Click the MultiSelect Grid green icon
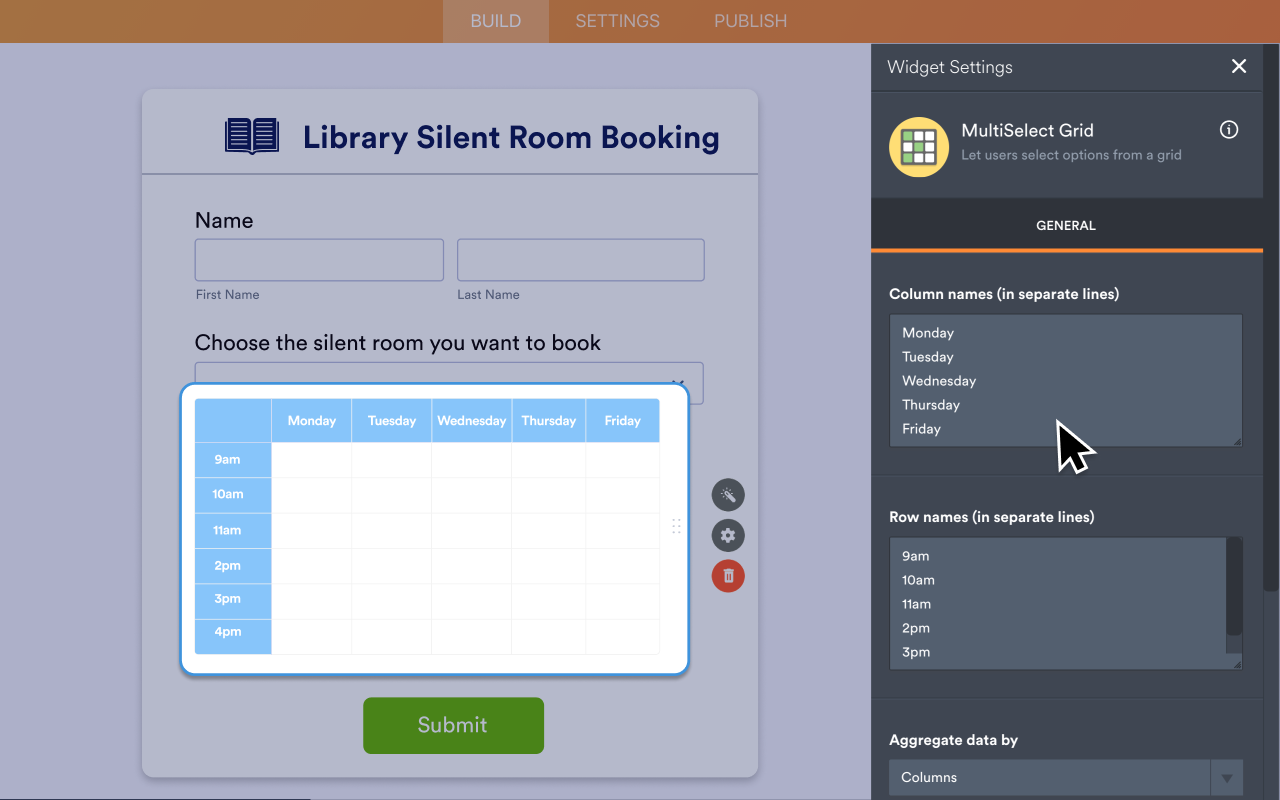This screenshot has width=1280, height=800. [918, 147]
